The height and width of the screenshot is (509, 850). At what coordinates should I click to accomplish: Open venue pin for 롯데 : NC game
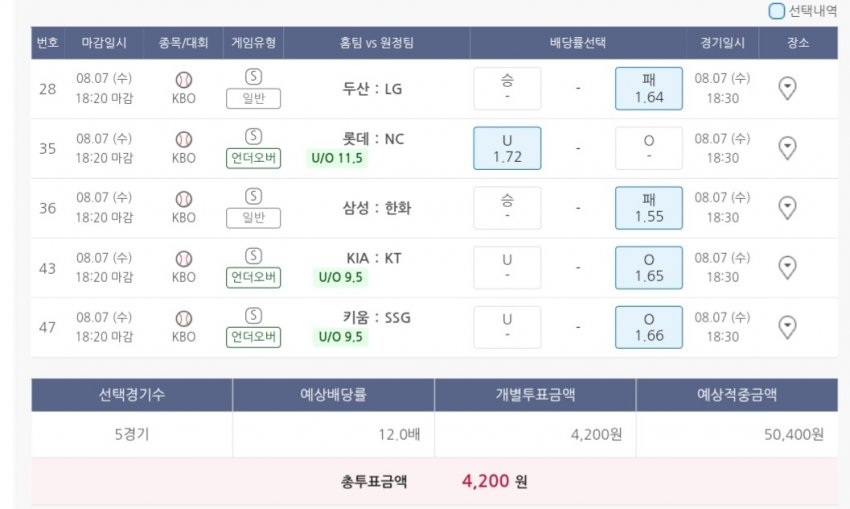click(x=787, y=149)
